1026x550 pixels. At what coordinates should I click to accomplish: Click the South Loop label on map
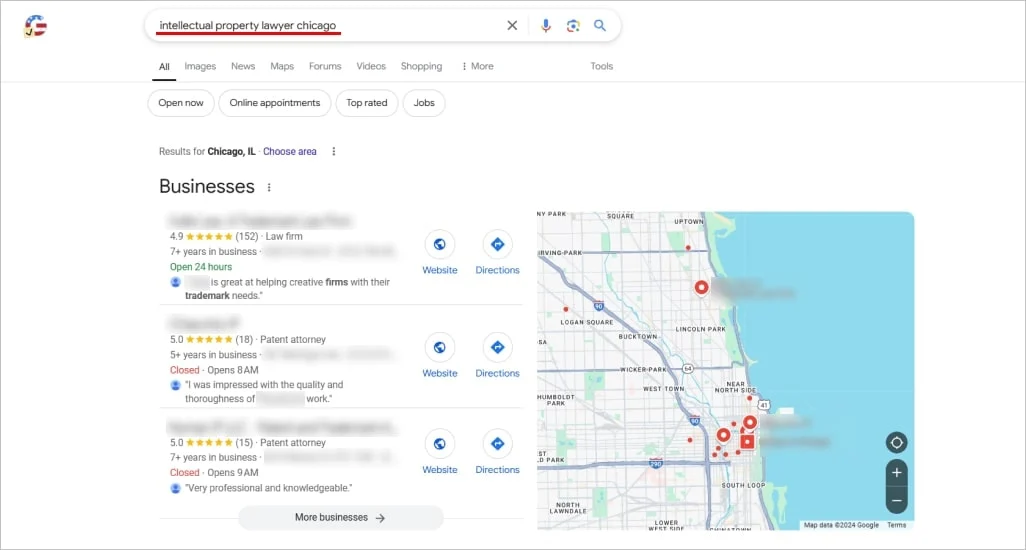point(743,485)
